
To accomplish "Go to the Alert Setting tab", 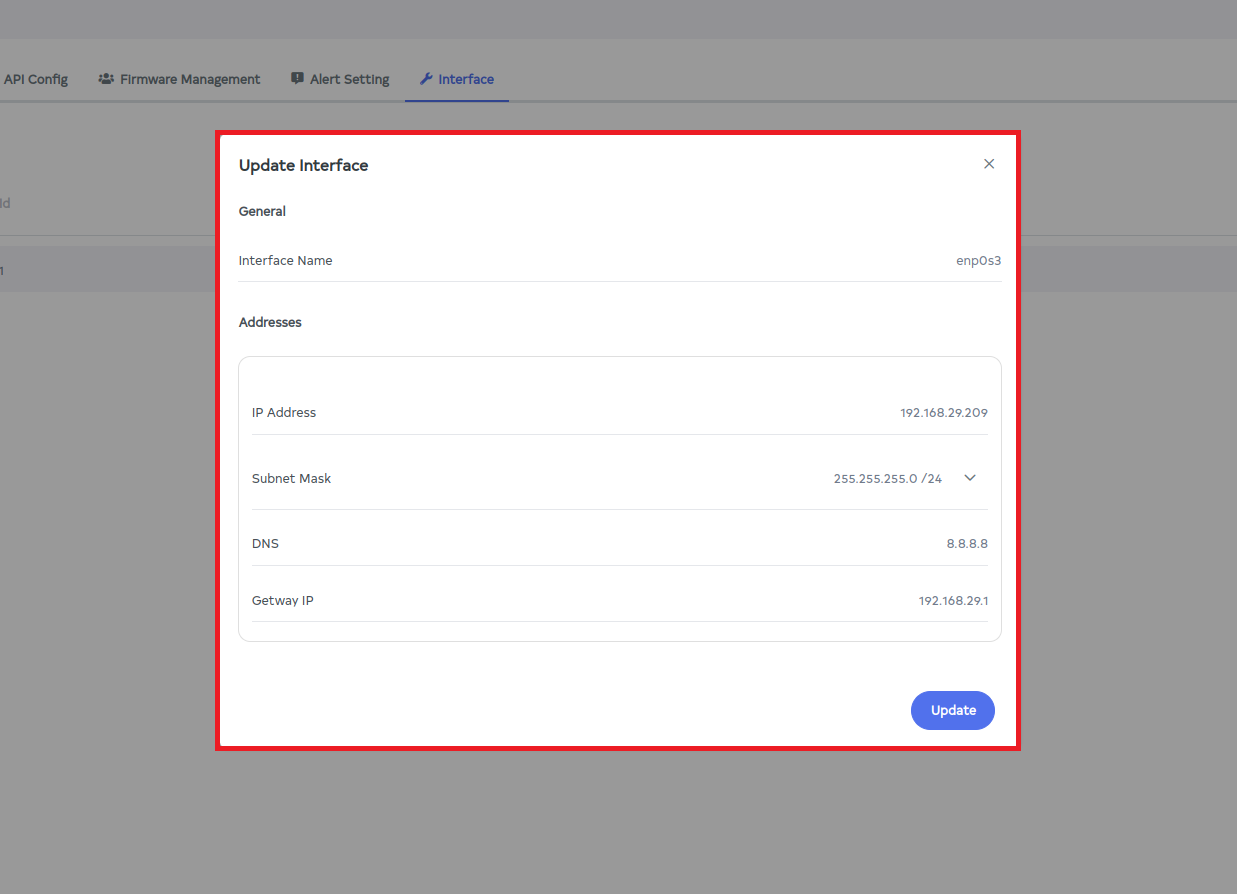I will (349, 79).
